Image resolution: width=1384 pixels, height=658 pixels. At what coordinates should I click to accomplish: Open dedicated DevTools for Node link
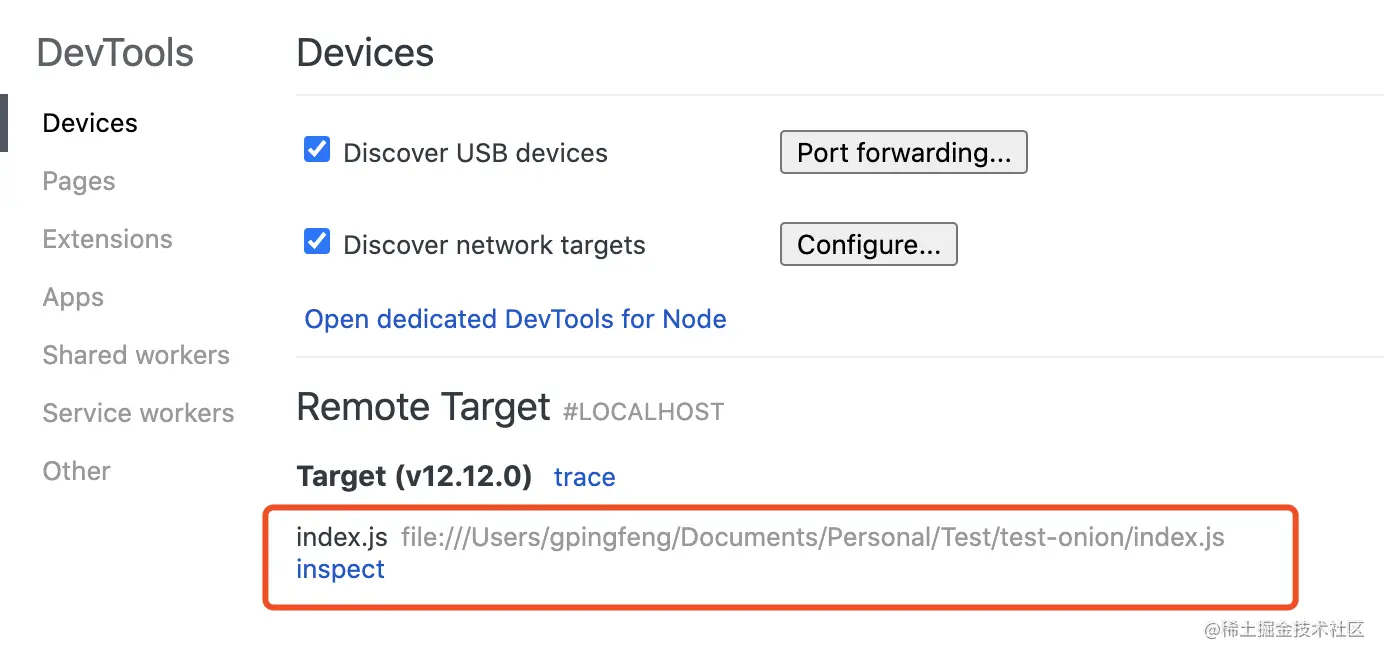pyautogui.click(x=515, y=319)
